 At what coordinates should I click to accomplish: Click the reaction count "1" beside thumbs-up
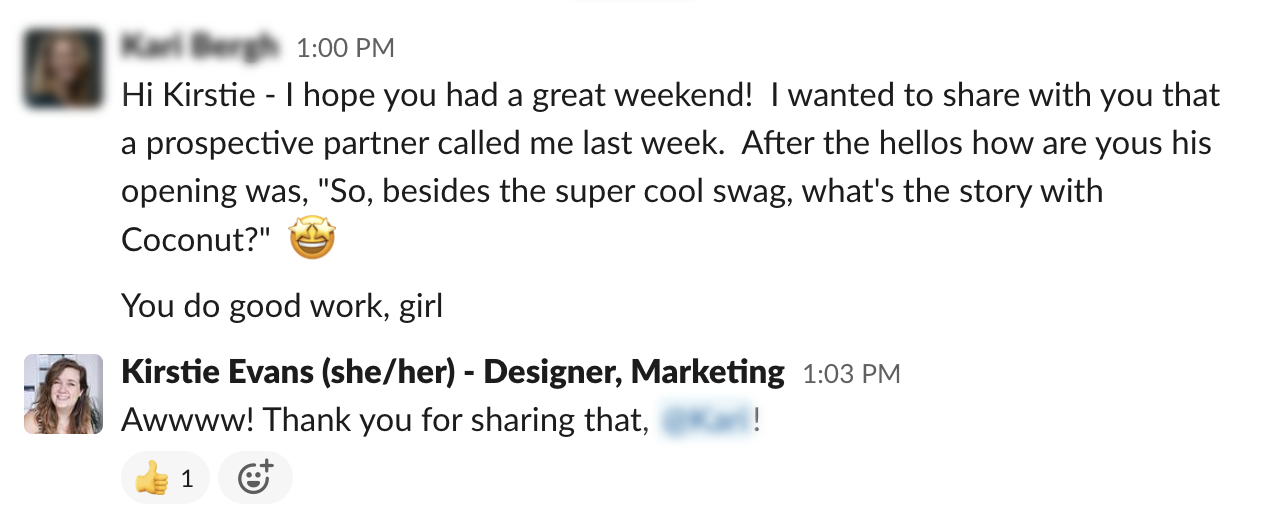(x=187, y=479)
